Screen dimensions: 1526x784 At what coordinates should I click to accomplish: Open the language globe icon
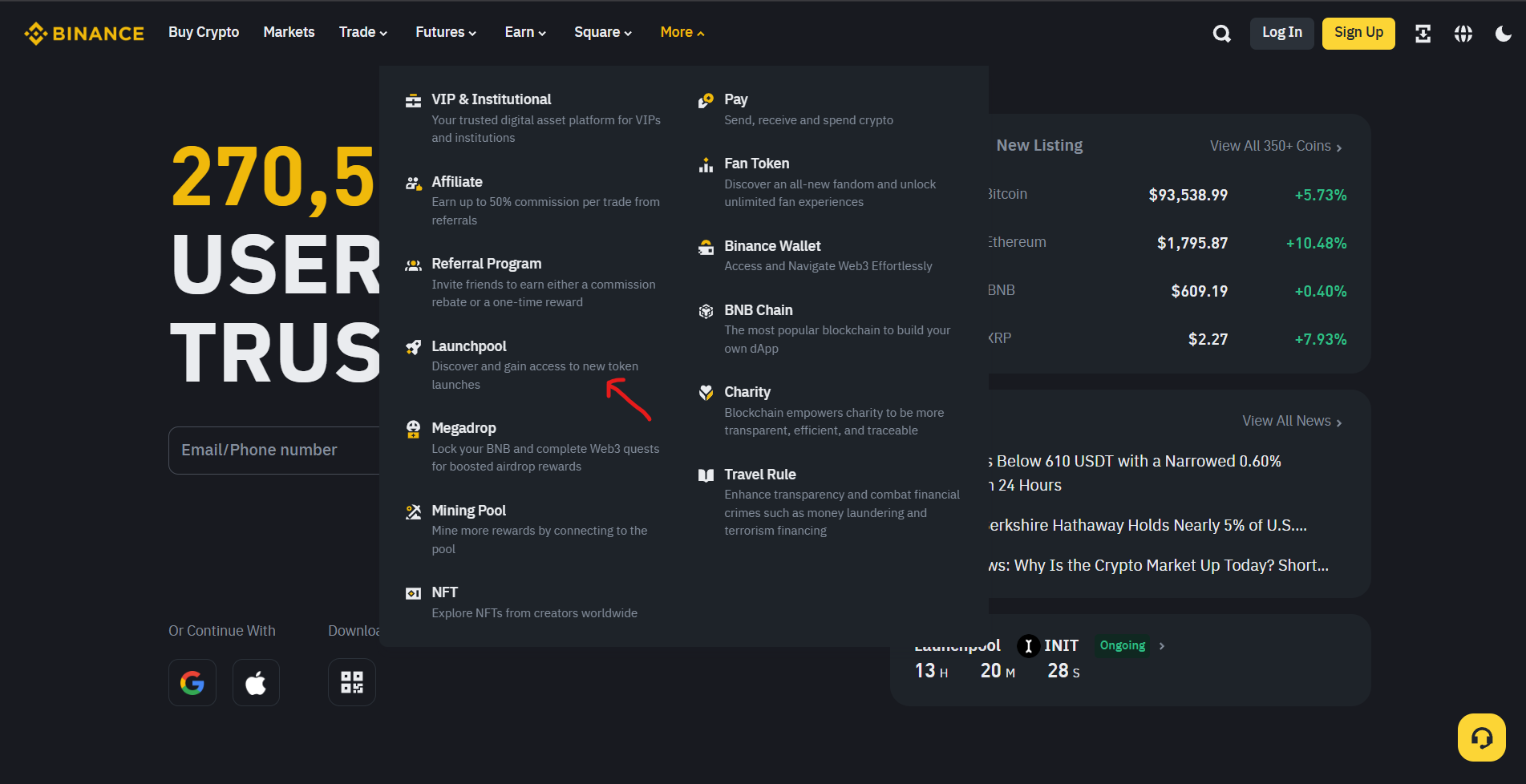point(1463,34)
